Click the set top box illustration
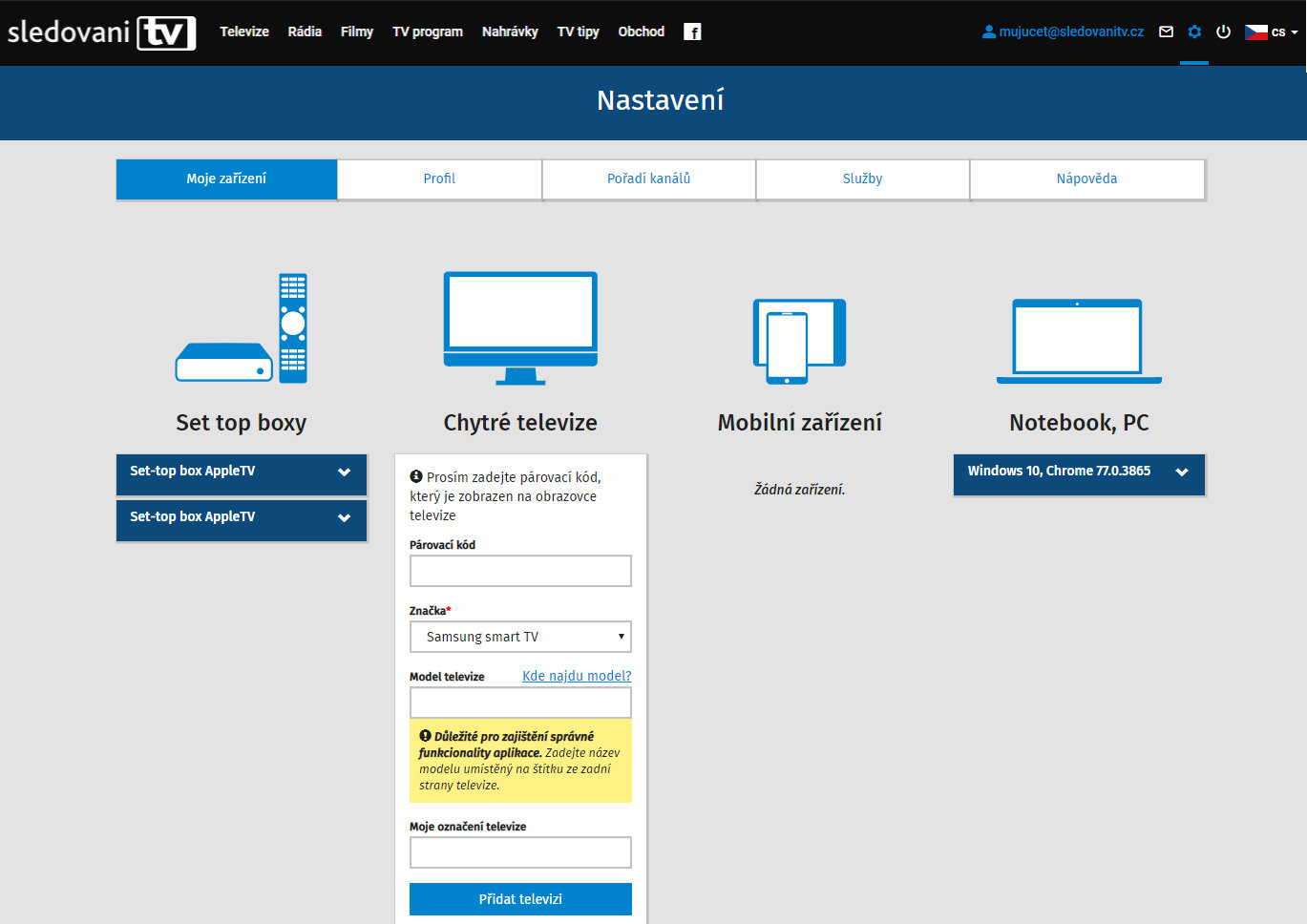The height and width of the screenshot is (924, 1307). coord(242,328)
